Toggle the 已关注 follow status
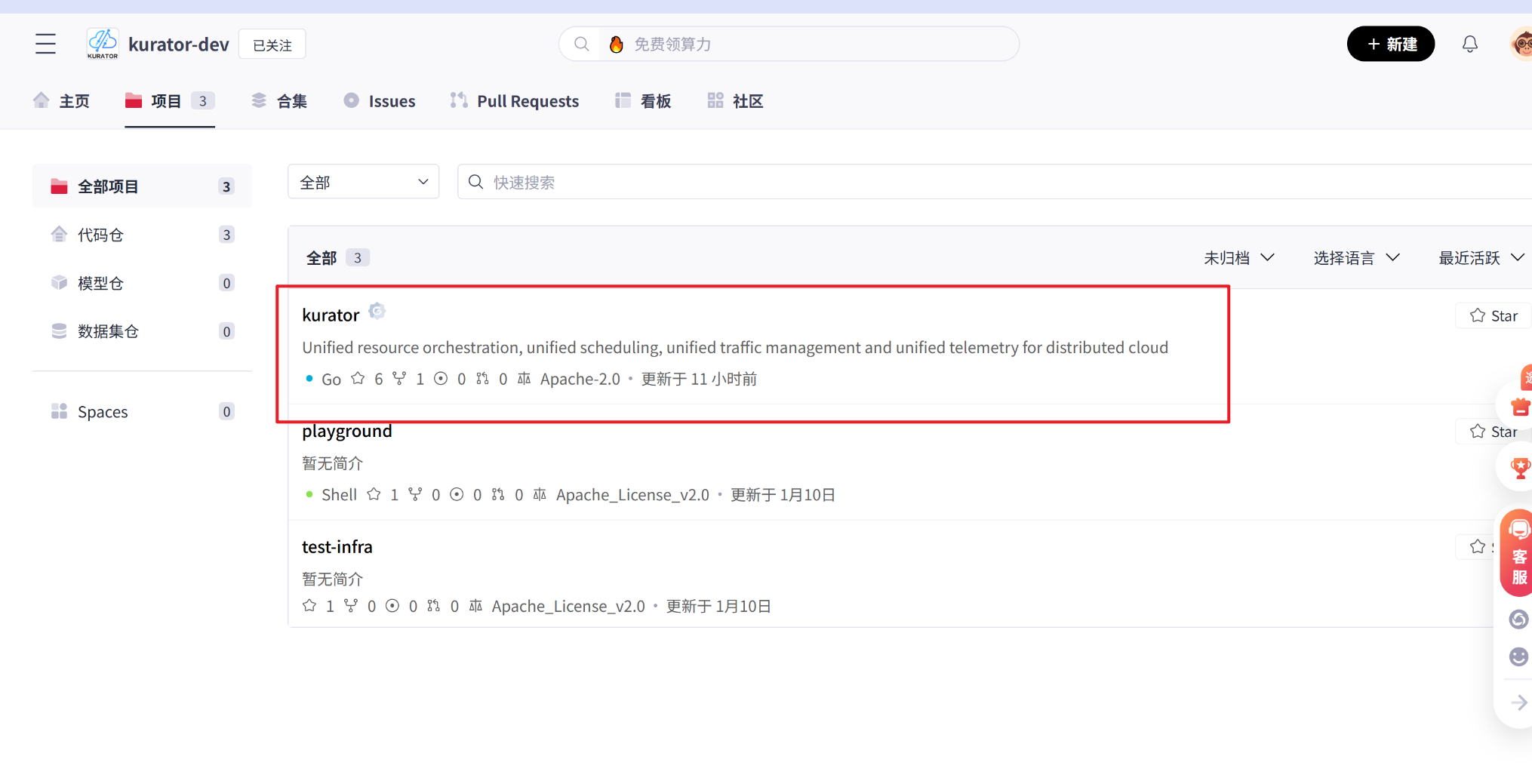This screenshot has height=784, width=1532. tap(272, 44)
